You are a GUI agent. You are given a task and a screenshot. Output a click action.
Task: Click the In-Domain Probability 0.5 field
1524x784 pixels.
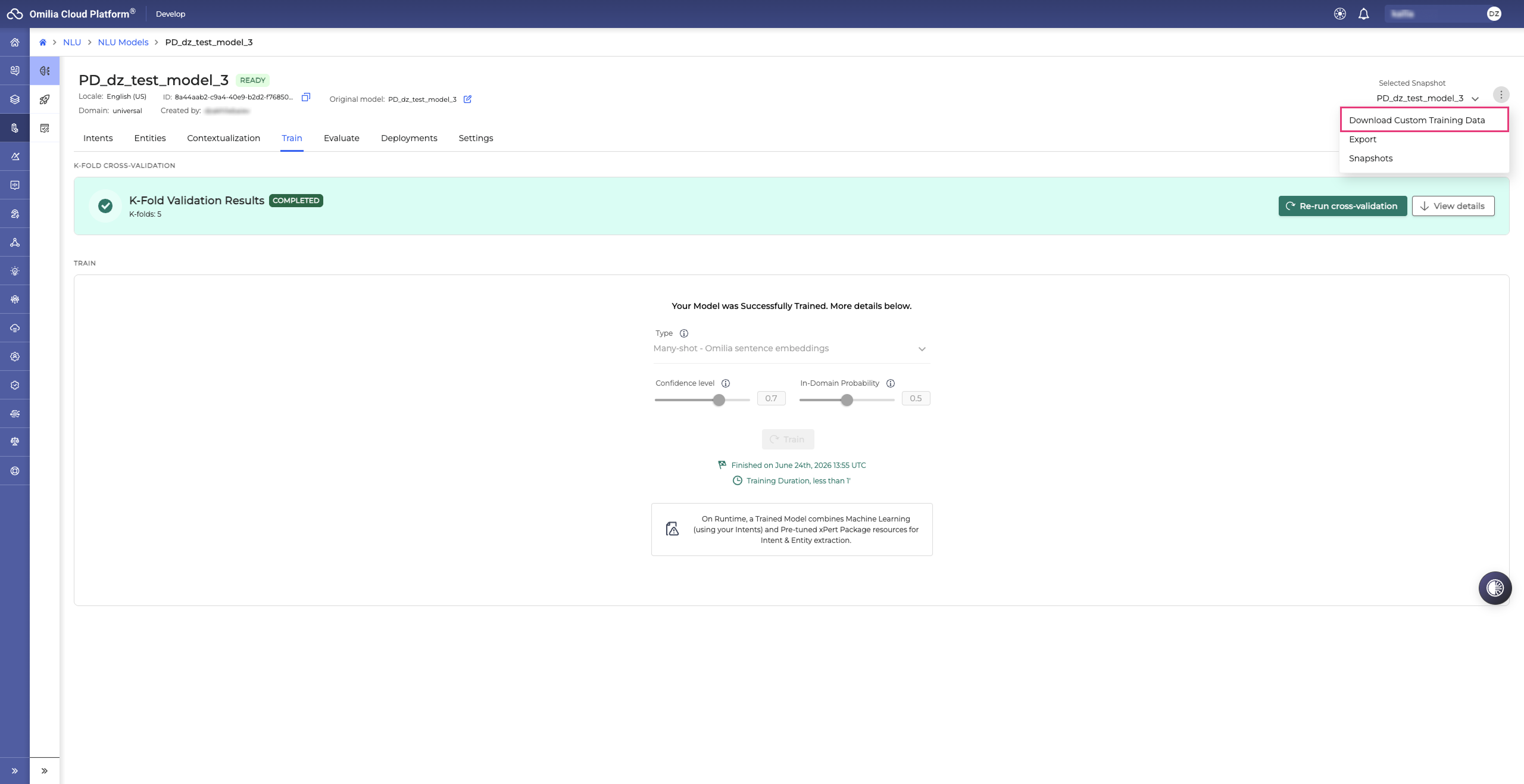tap(916, 398)
